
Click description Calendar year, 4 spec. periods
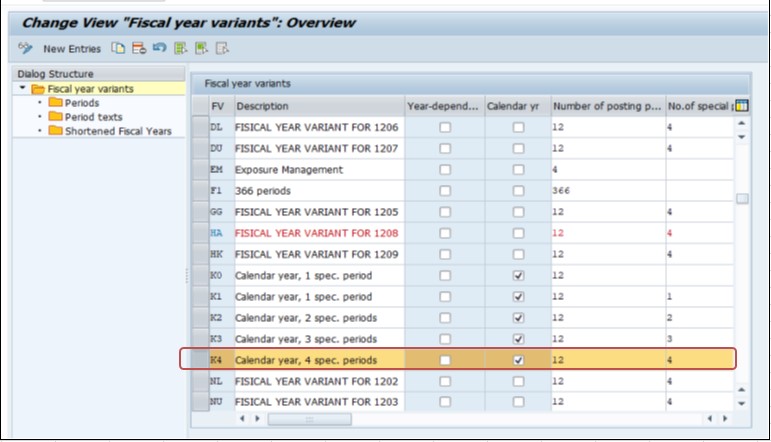point(306,360)
